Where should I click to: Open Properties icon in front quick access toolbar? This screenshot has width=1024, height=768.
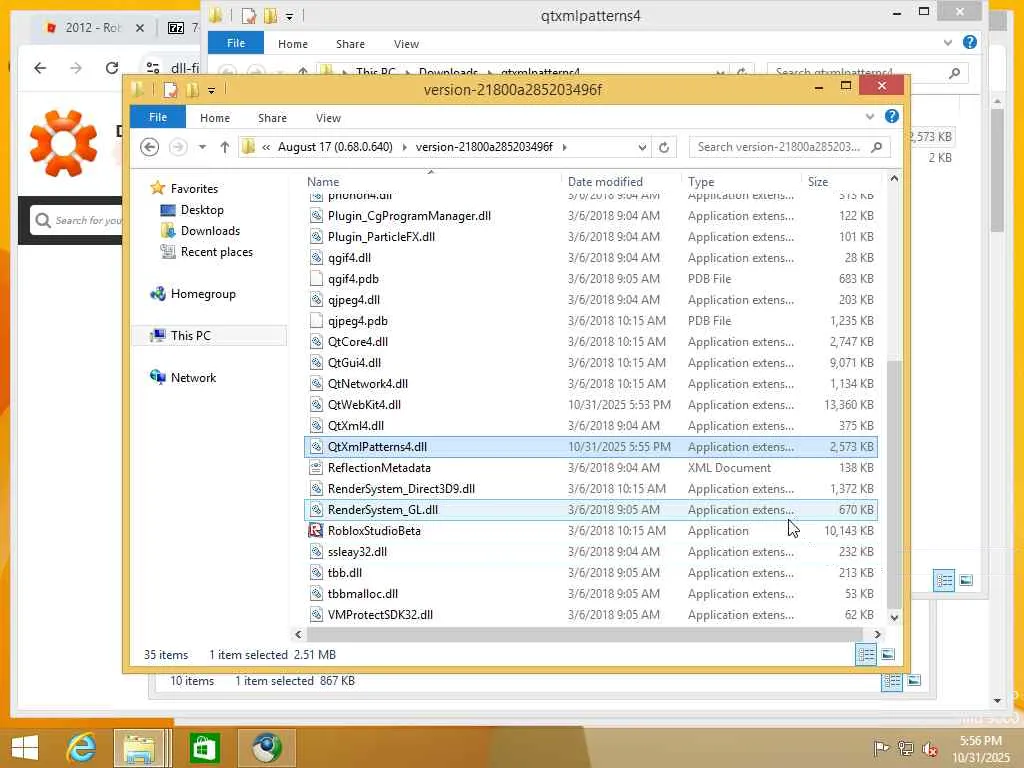pyautogui.click(x=170, y=89)
